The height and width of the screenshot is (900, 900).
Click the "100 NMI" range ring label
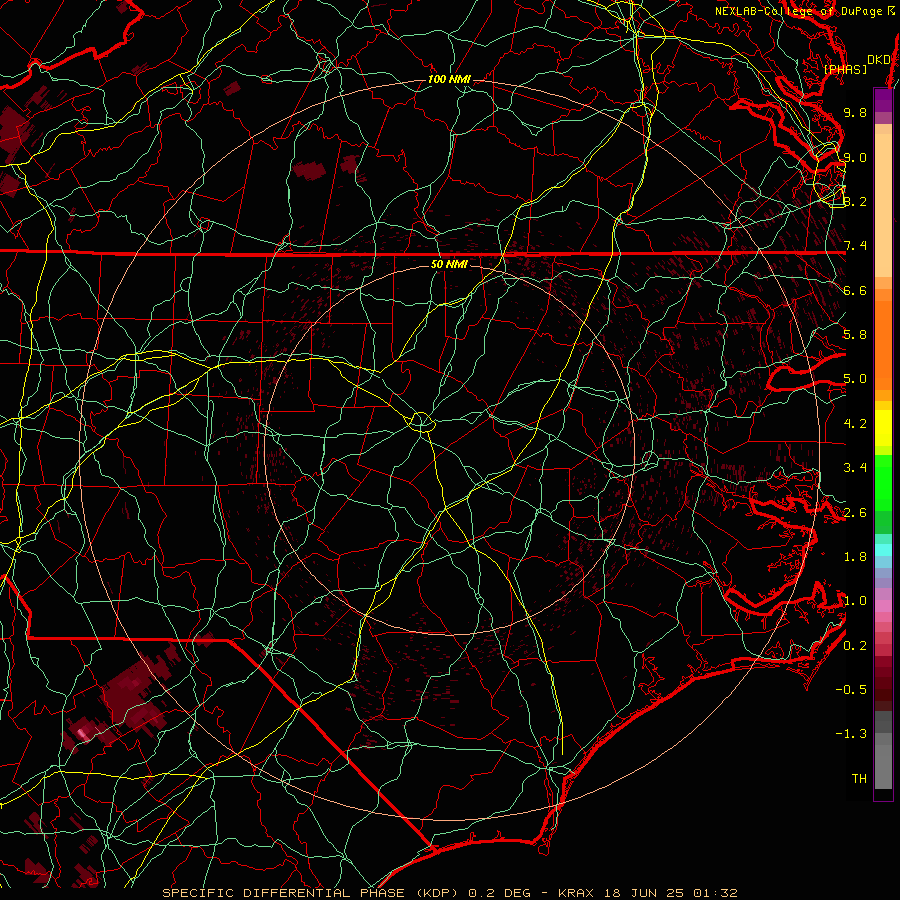449,79
